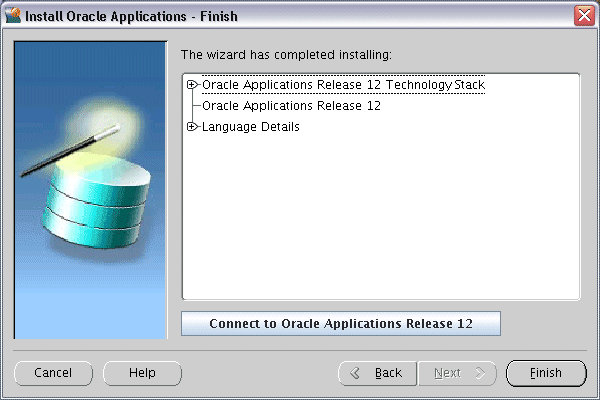The width and height of the screenshot is (600, 400).
Task: Click the Oracle installer icon in title bar
Action: click(x=13, y=16)
